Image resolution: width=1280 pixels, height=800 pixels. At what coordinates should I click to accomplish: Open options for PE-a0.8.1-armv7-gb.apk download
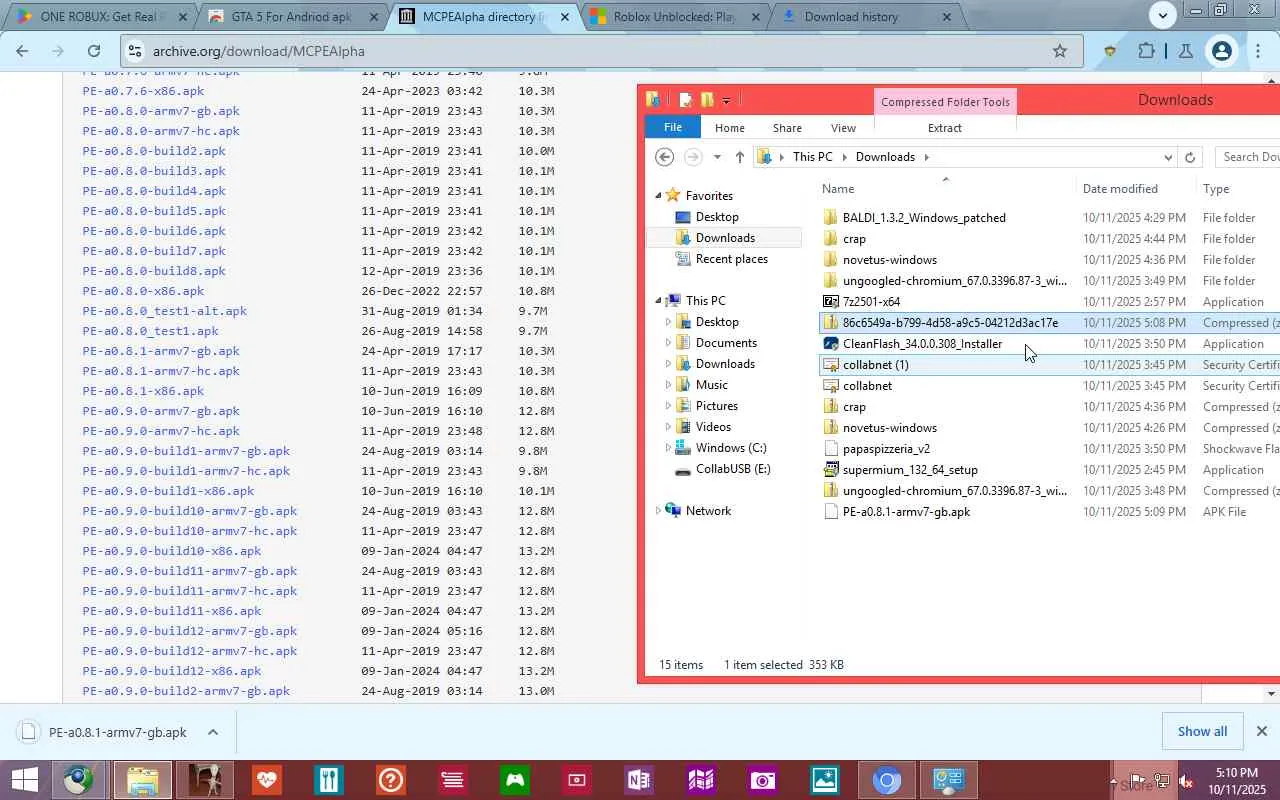(213, 732)
